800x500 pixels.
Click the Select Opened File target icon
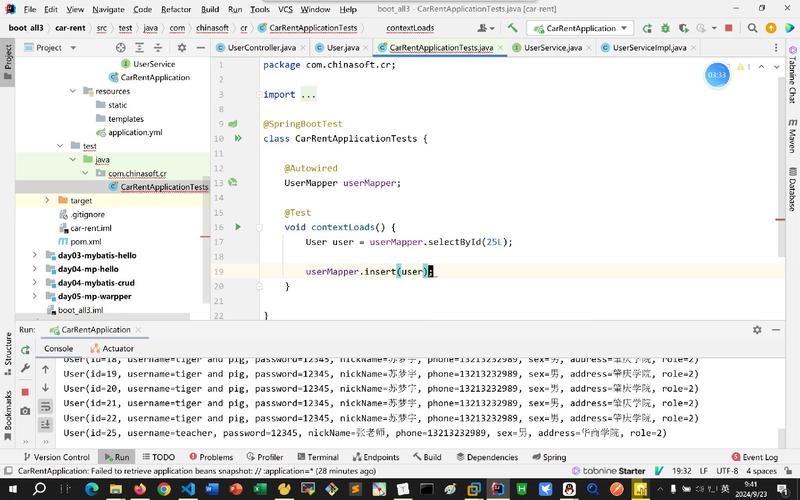[x=120, y=47]
